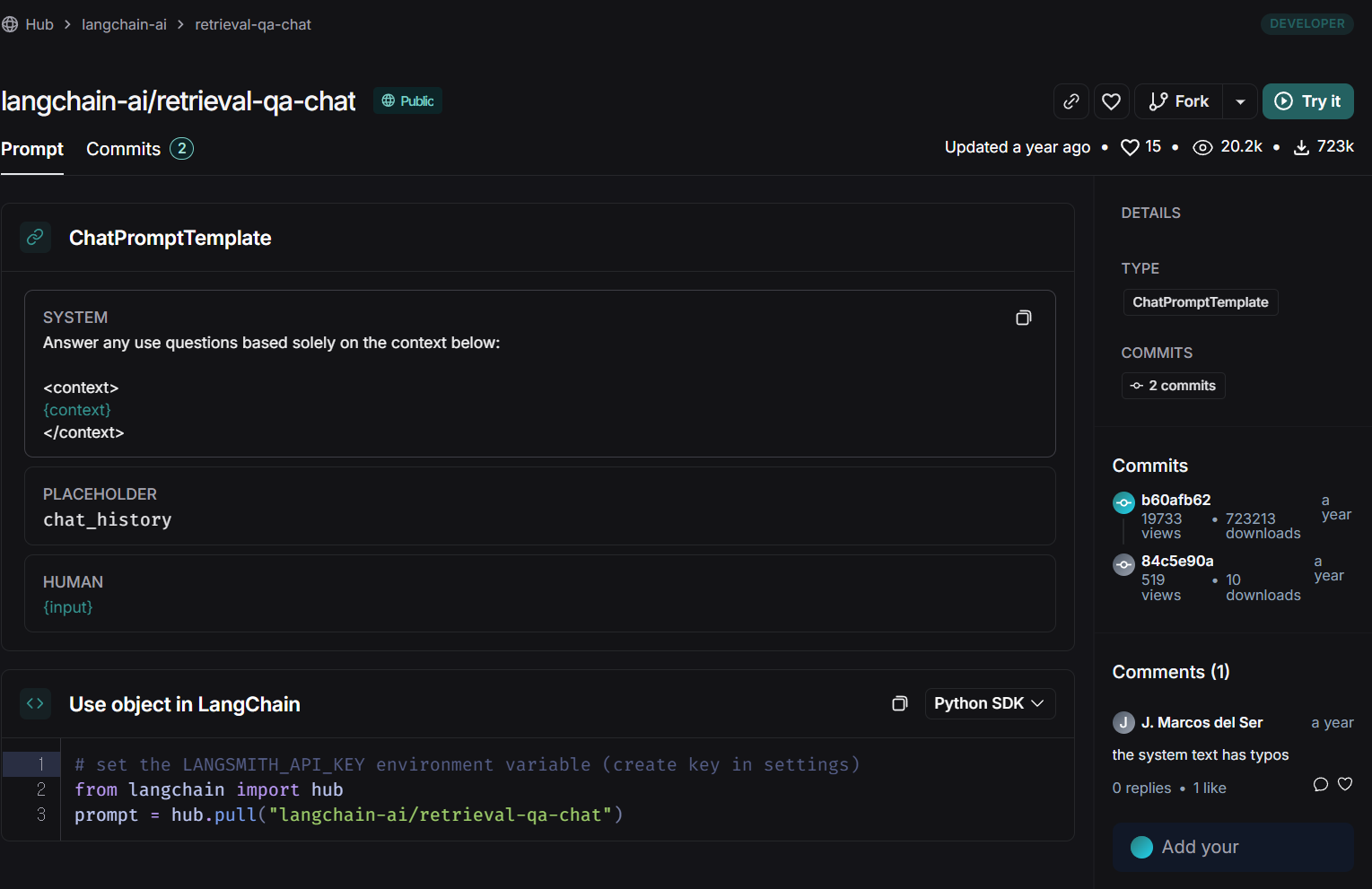Click the commit icon next to 84c5e90a
Screen dimensions: 1372x889
1123,564
